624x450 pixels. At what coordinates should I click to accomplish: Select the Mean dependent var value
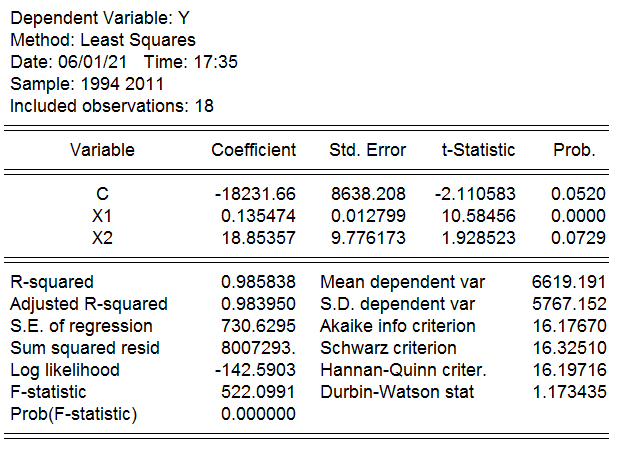coord(569,282)
